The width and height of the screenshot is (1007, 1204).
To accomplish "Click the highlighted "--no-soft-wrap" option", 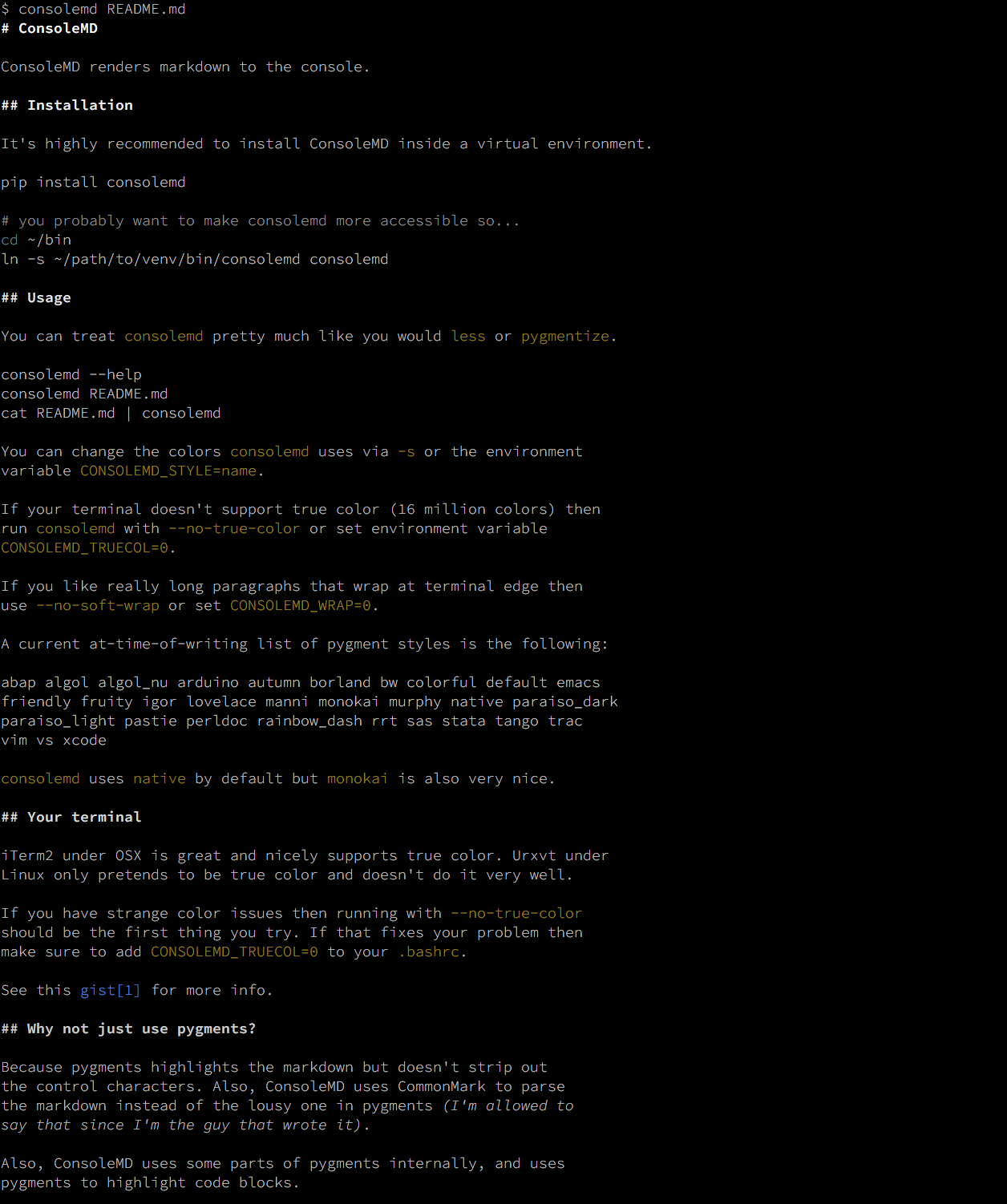I will pos(98,605).
